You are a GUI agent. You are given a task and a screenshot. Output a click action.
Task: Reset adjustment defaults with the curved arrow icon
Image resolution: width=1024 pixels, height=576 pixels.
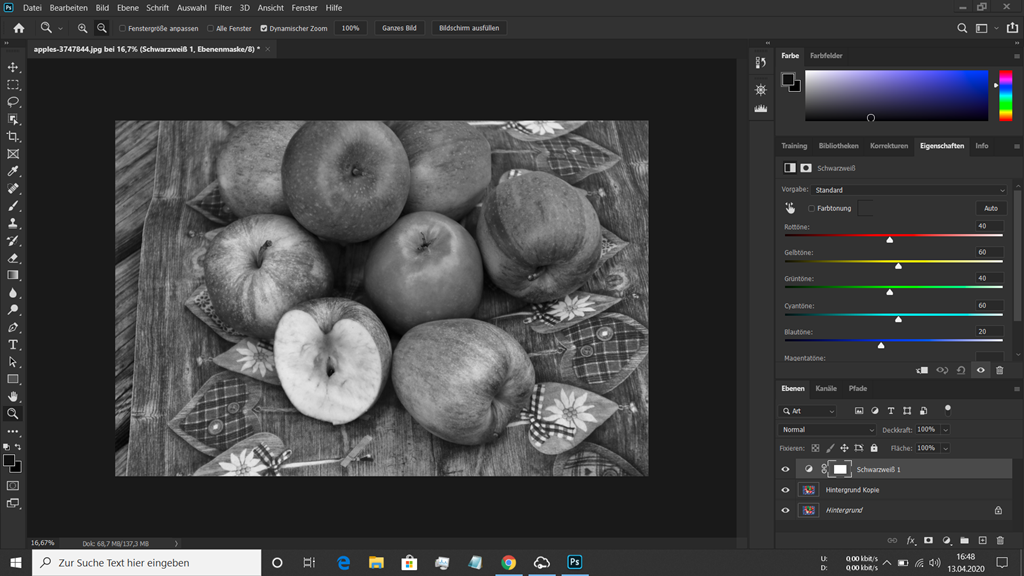tap(961, 370)
